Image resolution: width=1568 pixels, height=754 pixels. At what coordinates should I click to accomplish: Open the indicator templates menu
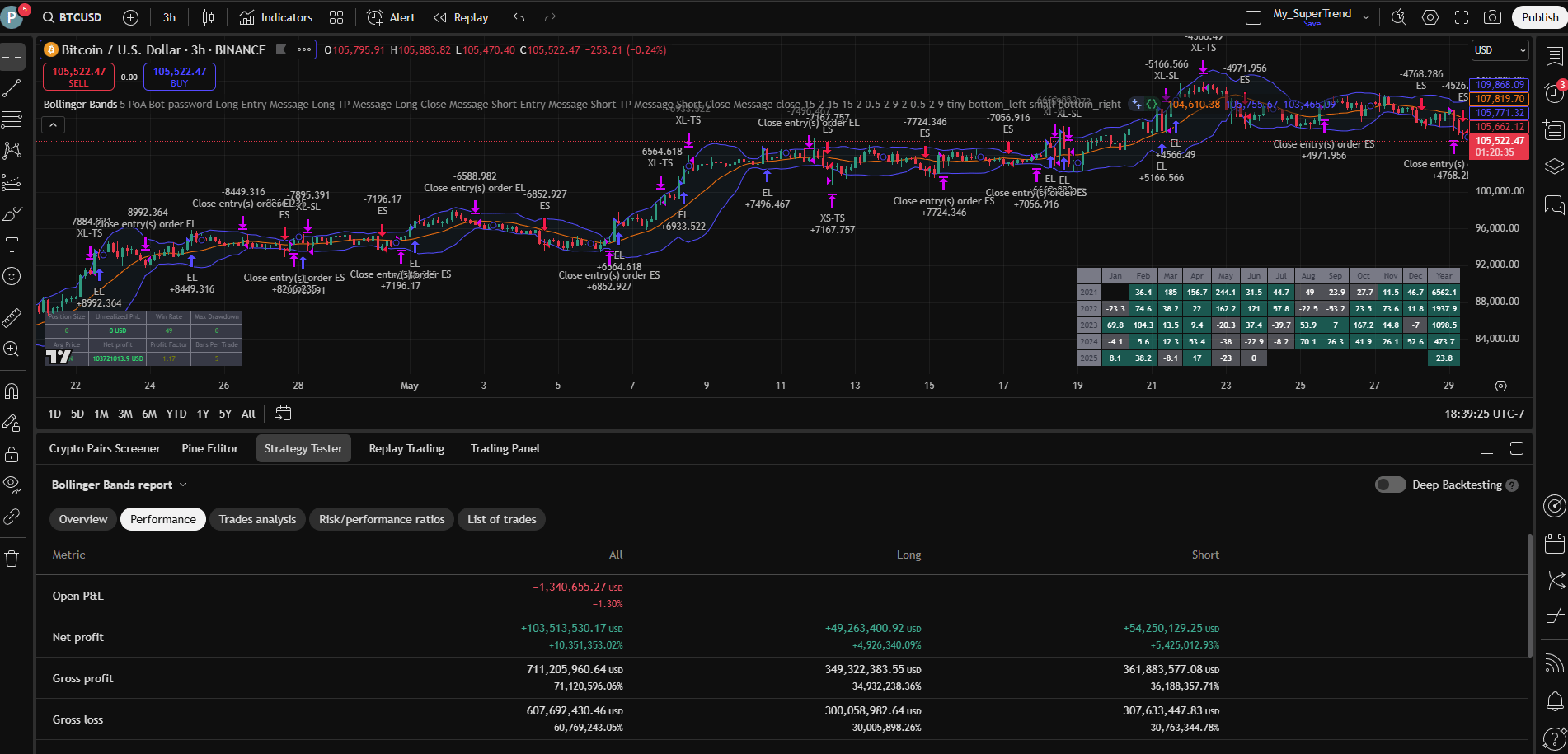[x=336, y=17]
